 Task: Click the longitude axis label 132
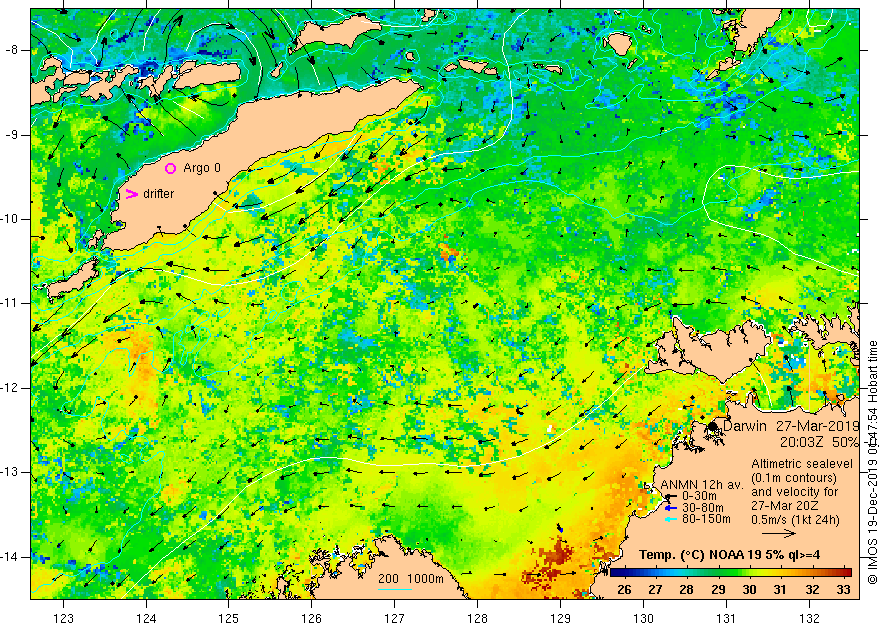point(809,619)
